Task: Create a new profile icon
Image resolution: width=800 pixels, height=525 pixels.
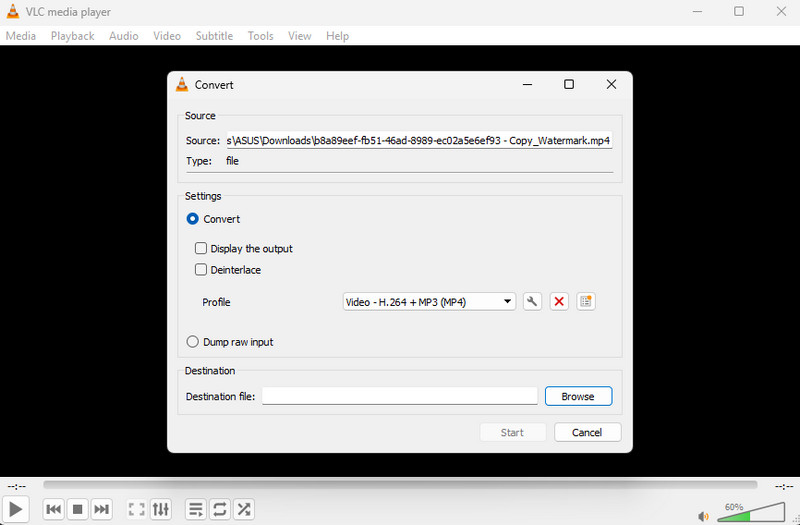Action: 586,302
